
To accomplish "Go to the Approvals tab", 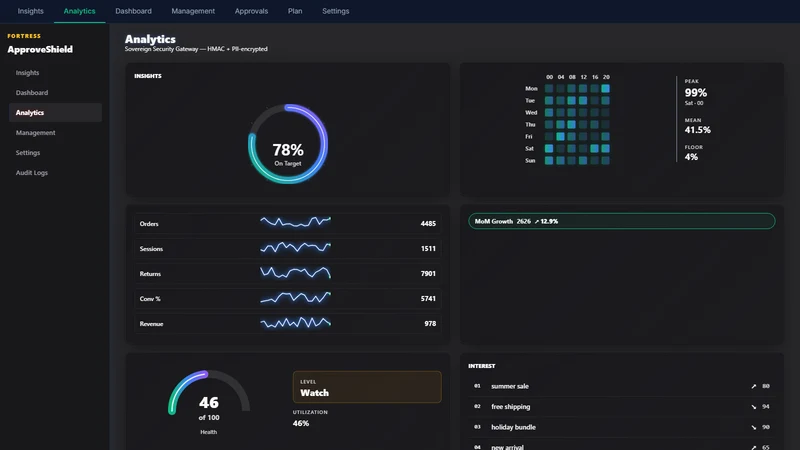I will coord(251,11).
